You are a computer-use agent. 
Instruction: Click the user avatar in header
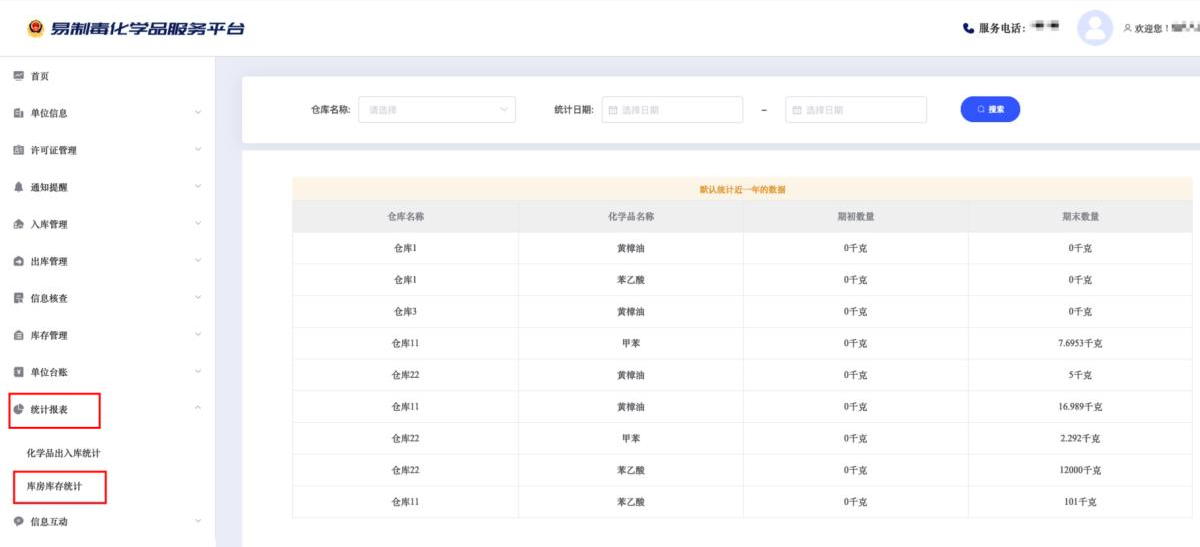[x=1094, y=28]
